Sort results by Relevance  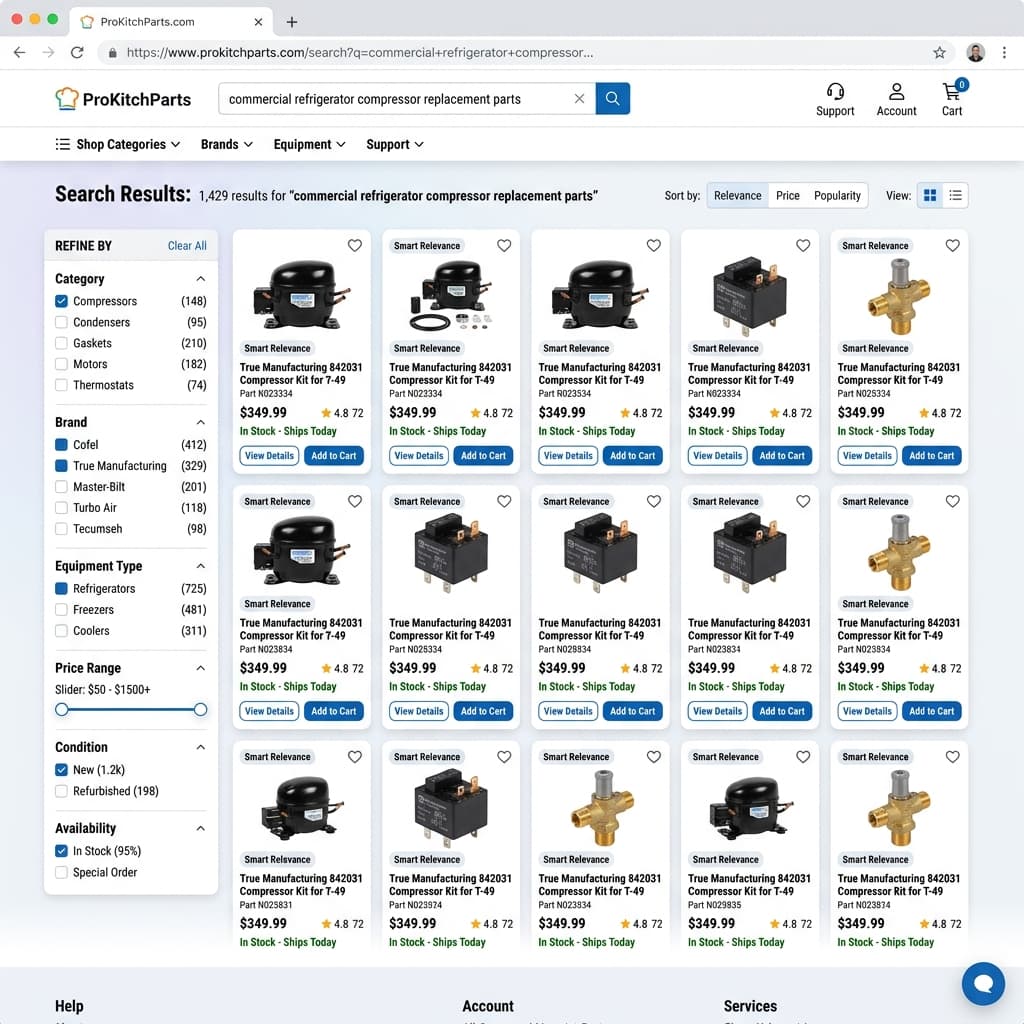tap(737, 195)
